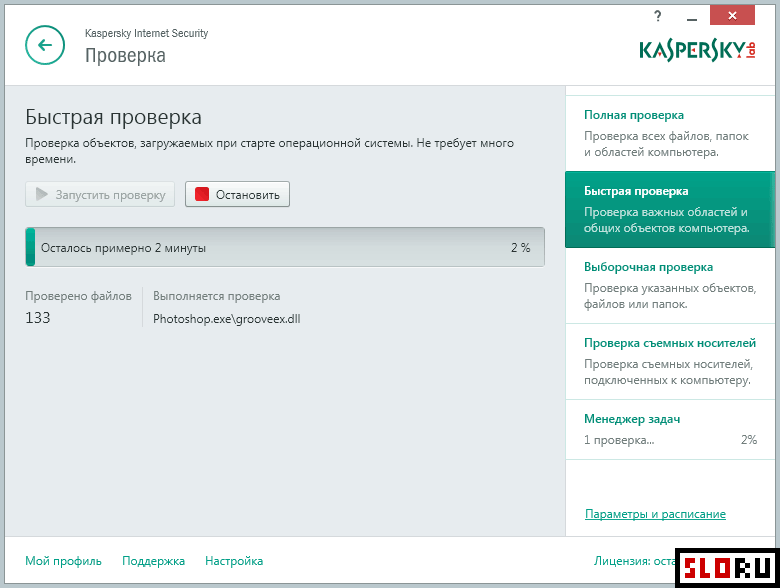This screenshot has height=588, width=780.
Task: Open the Поддержка link
Action: [x=153, y=561]
